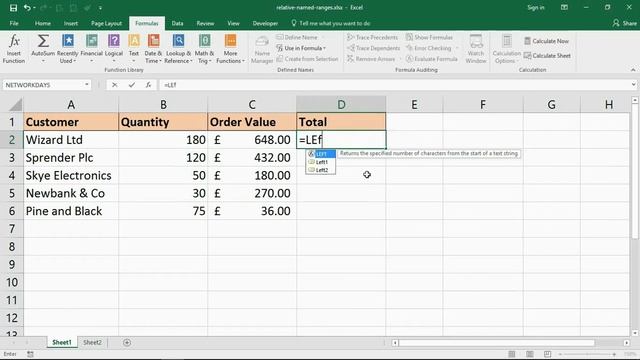Click cell with Wizard Ltd
This screenshot has height=360, width=640.
click(71, 140)
